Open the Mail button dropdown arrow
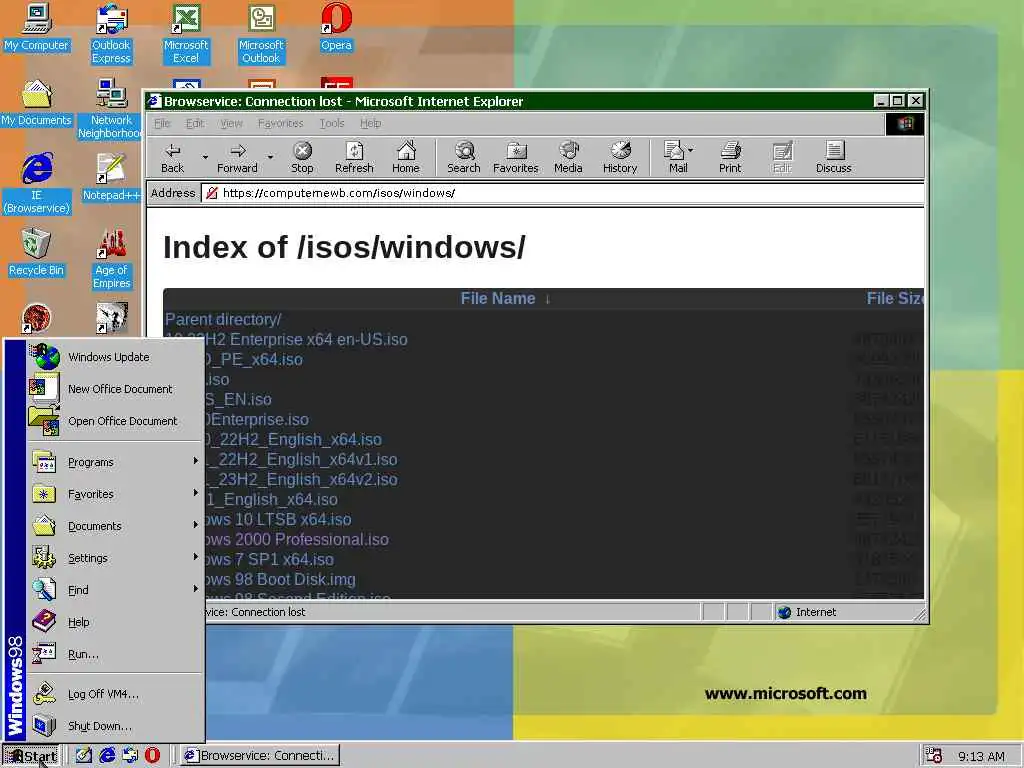The width and height of the screenshot is (1024, 768). 691,150
